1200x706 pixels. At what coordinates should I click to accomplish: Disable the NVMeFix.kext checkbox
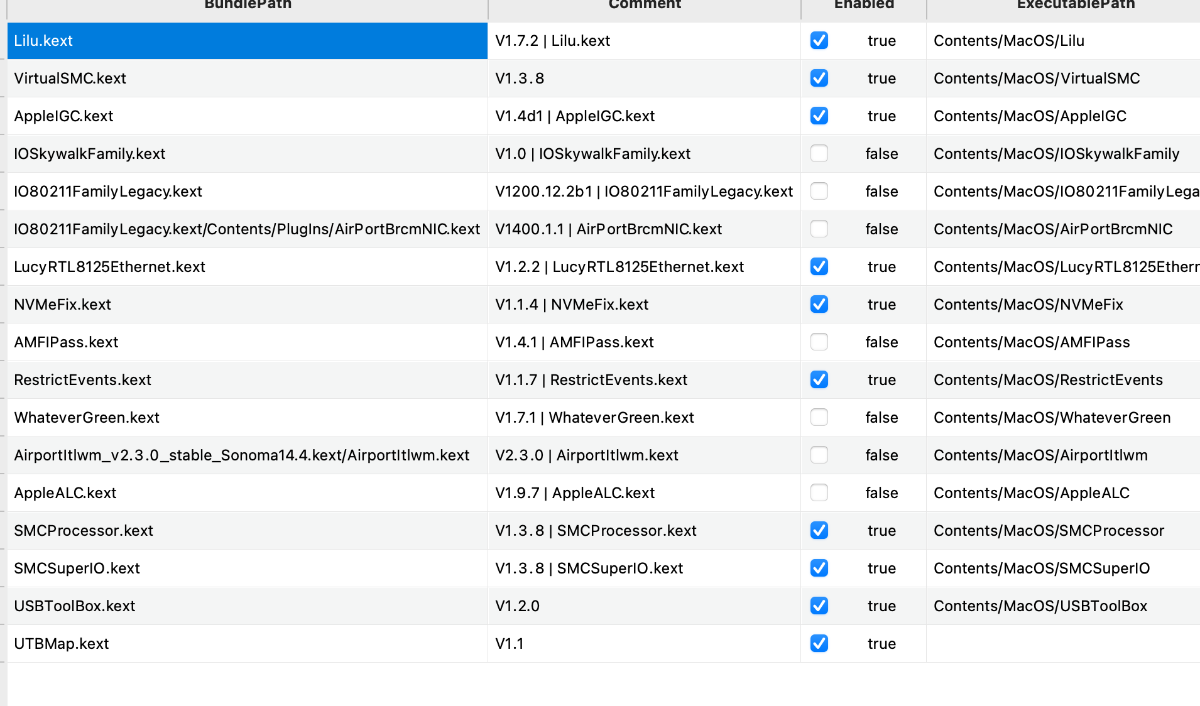(x=819, y=304)
